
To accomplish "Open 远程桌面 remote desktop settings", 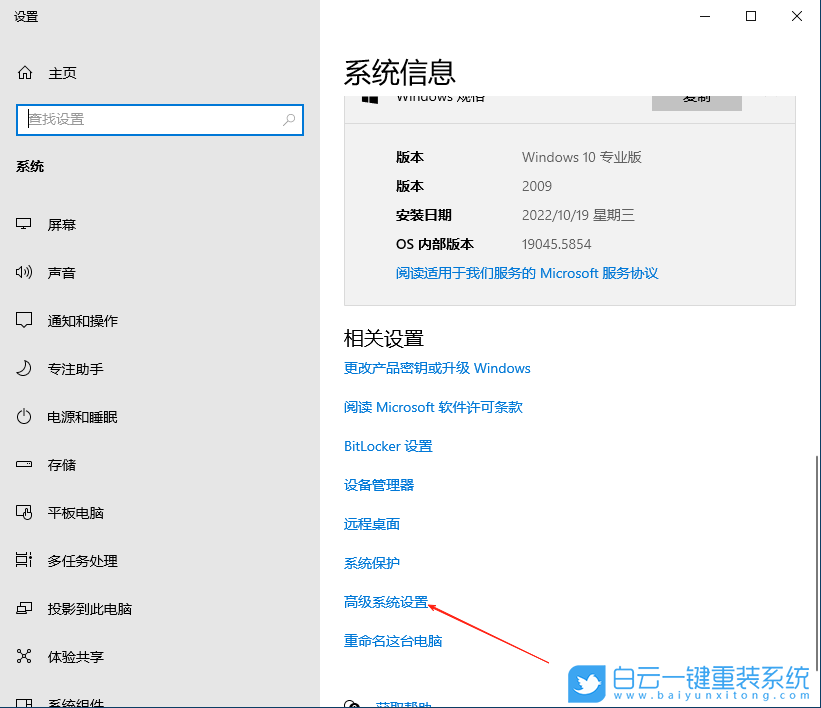I will click(x=371, y=524).
